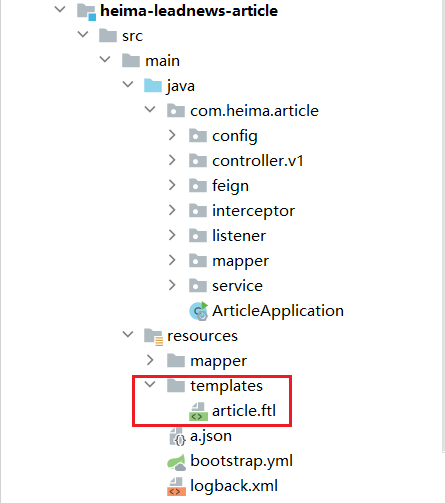Image resolution: width=445 pixels, height=503 pixels.
Task: Select the service package label
Action: [x=237, y=286]
